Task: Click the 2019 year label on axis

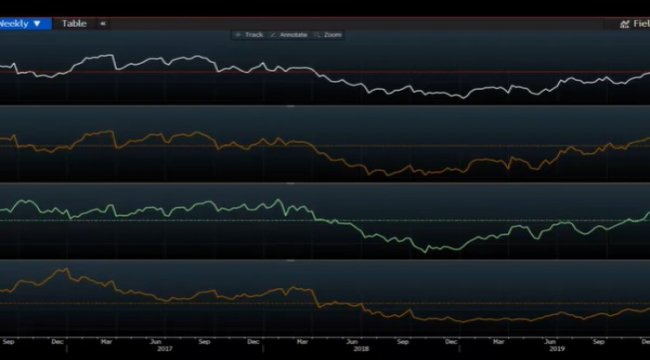Action: point(557,349)
